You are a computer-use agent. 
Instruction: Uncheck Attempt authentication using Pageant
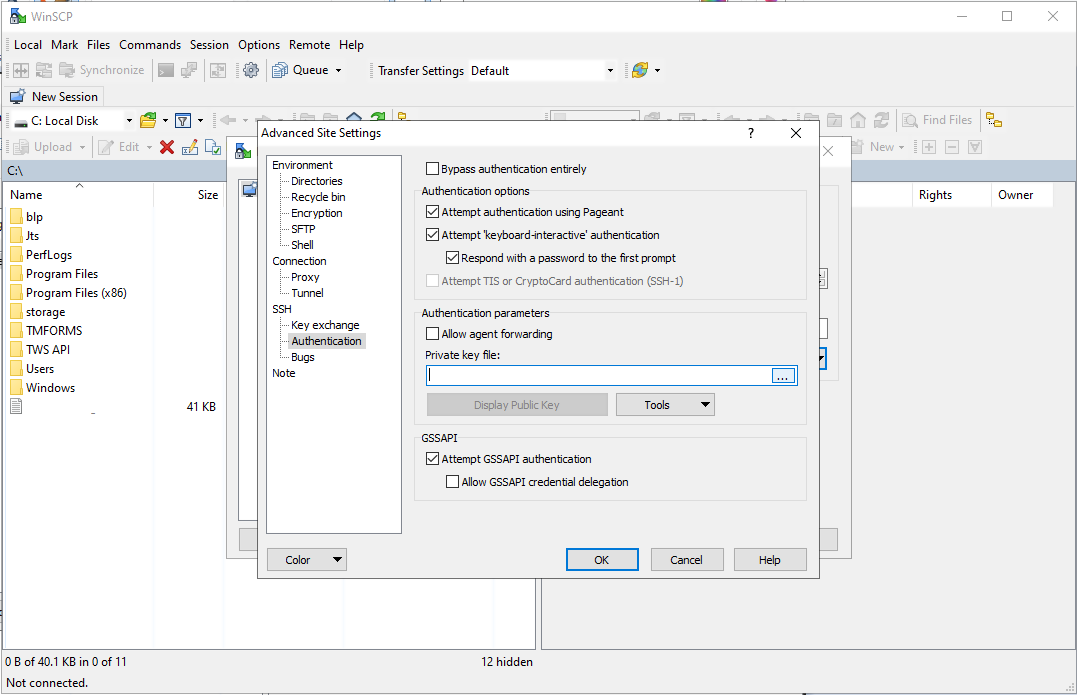pyautogui.click(x=432, y=212)
